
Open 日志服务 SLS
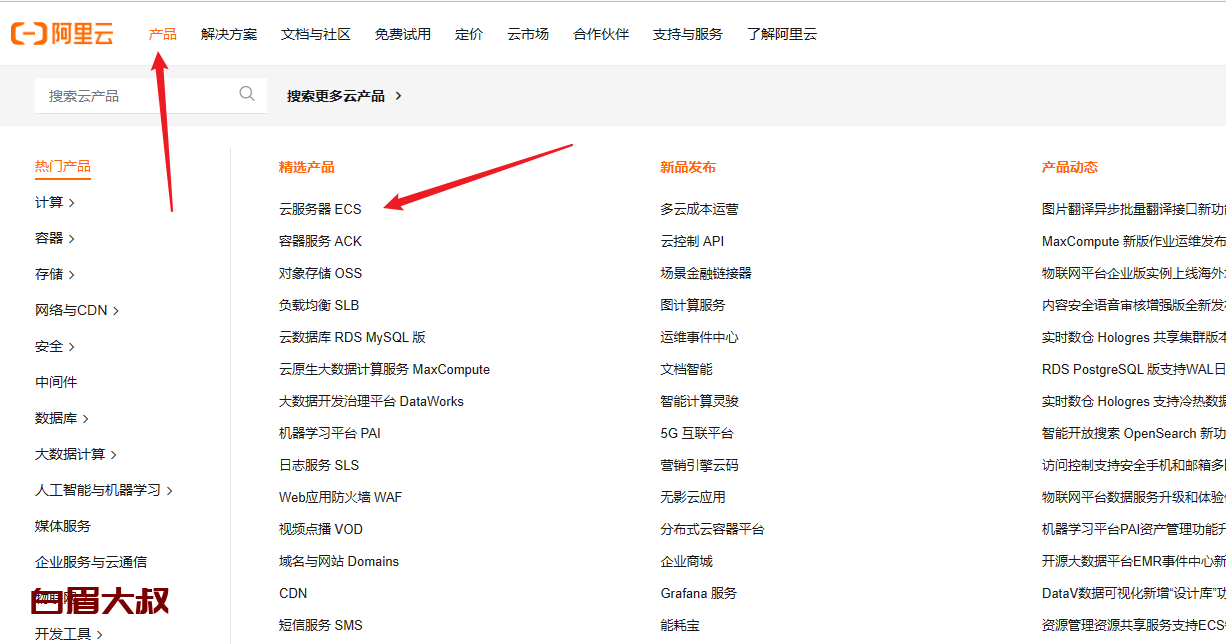pyautogui.click(x=319, y=465)
